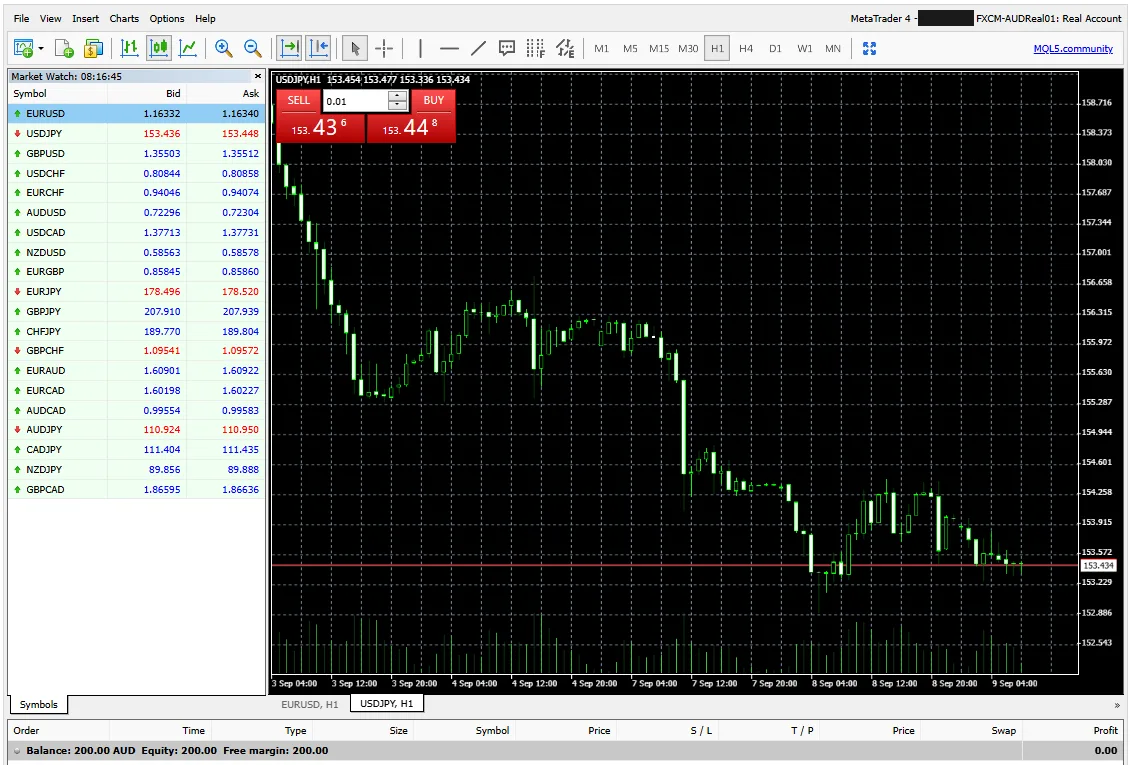
Task: Open the MQL5.community link
Action: [x=1072, y=48]
